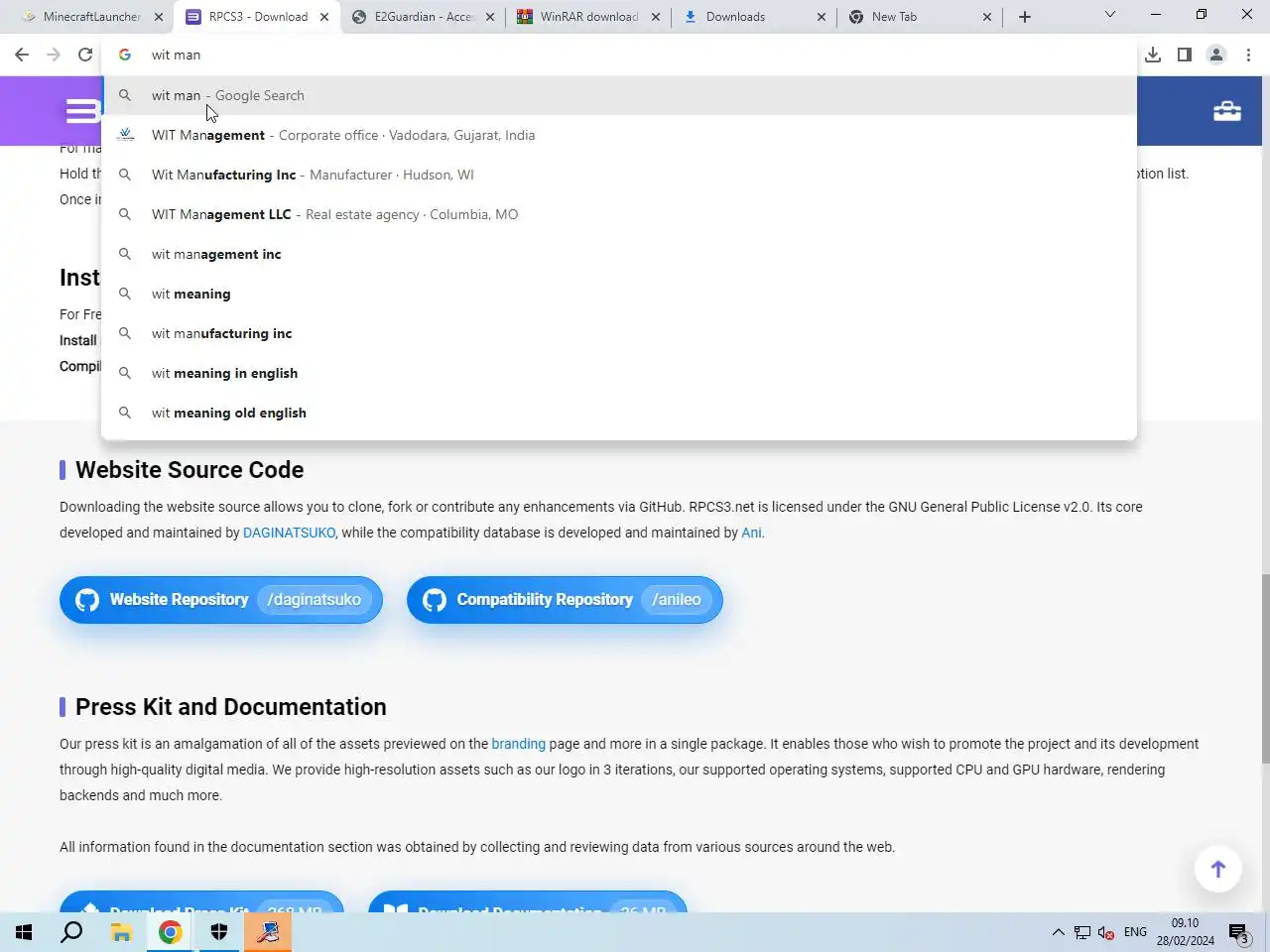Open the RPCS3 toolbox icon
This screenshot has width=1270, height=952.
pos(1227,111)
